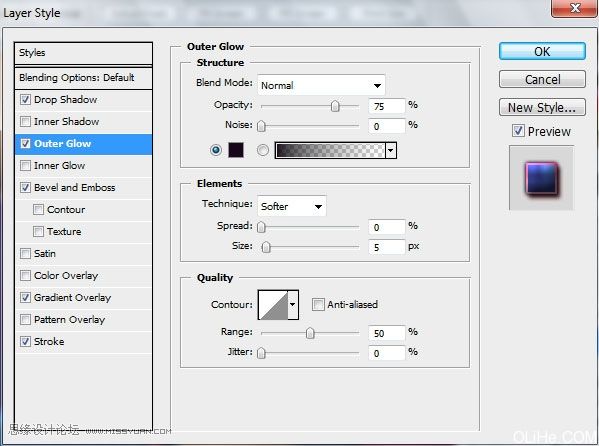The height and width of the screenshot is (446, 599).
Task: Select the Styles list header
Action: coord(83,53)
